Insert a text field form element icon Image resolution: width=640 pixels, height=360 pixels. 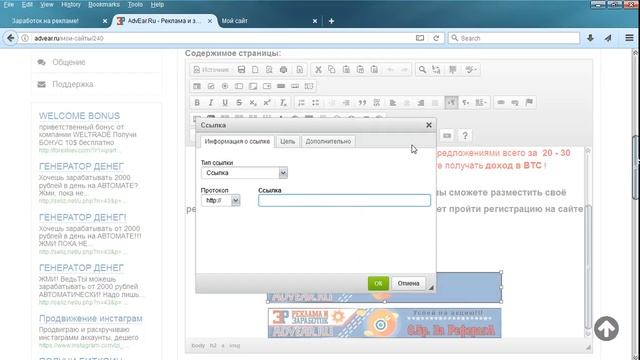pos(239,86)
